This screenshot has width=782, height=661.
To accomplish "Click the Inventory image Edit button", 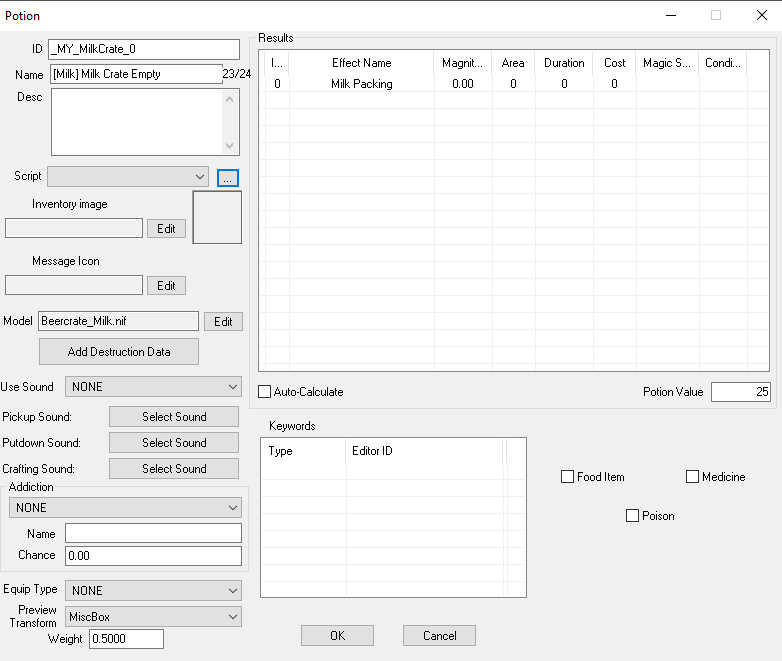I will click(x=166, y=228).
